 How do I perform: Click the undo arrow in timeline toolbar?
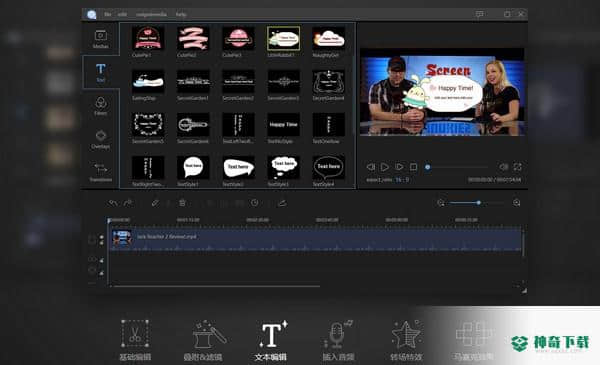click(x=112, y=203)
